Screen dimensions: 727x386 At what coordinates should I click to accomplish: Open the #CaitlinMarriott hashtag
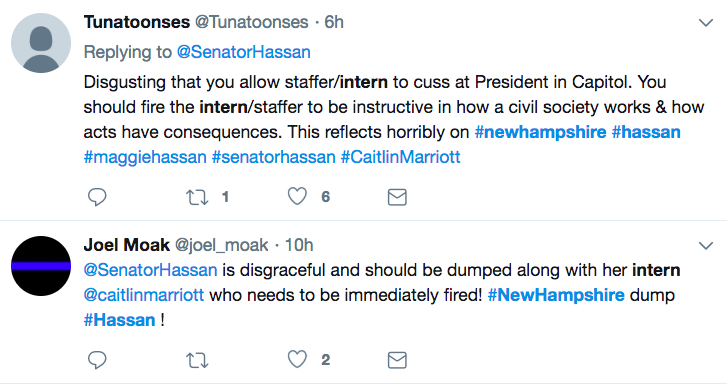pos(401,157)
